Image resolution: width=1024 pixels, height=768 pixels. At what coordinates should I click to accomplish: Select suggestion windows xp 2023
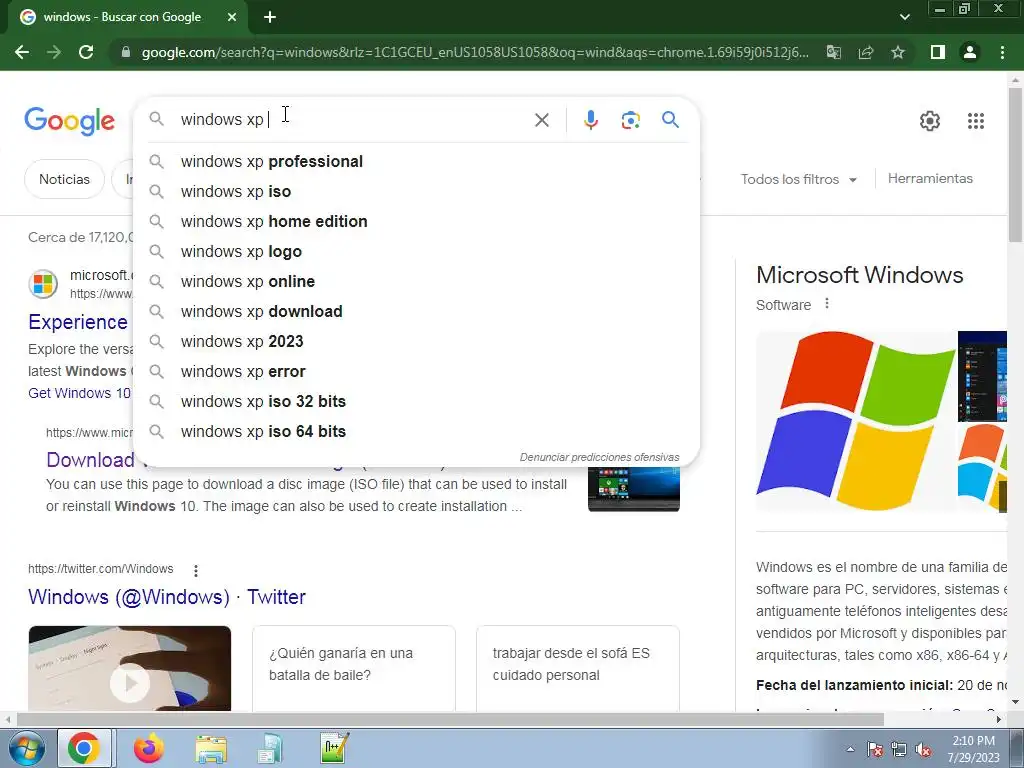[416, 342]
